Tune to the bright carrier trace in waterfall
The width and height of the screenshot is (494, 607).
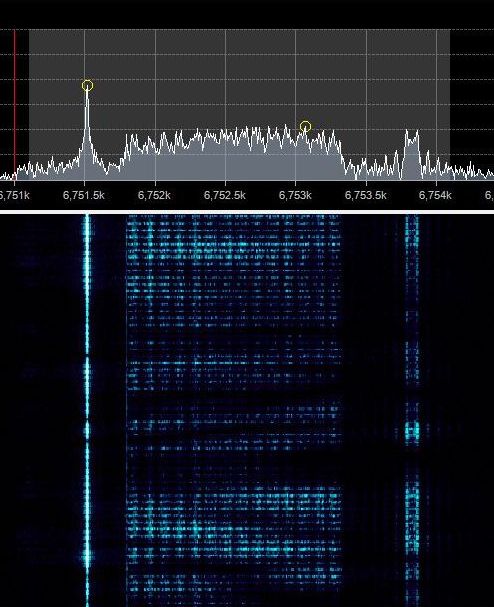87,410
